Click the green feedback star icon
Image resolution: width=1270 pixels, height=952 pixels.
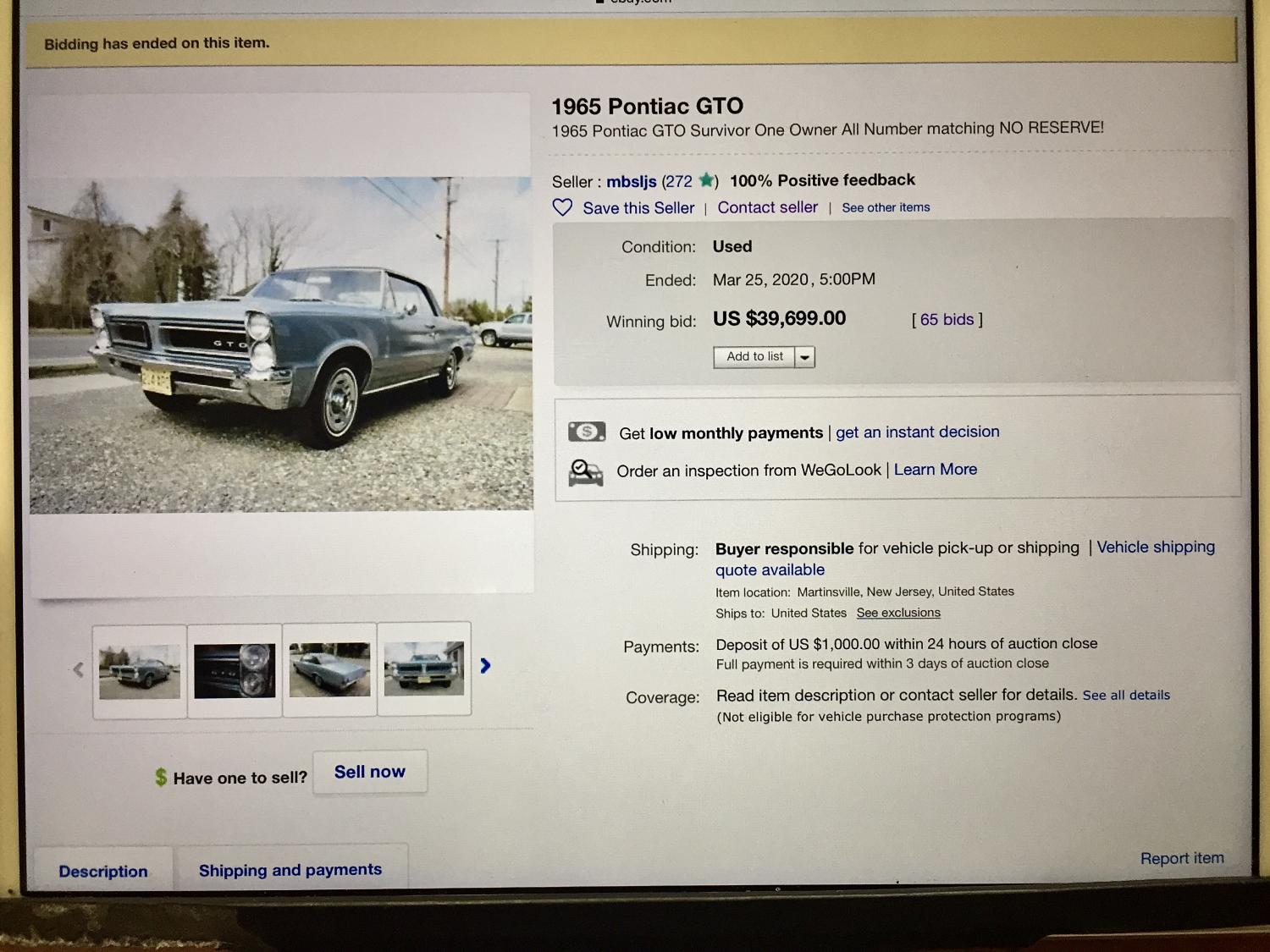point(706,180)
